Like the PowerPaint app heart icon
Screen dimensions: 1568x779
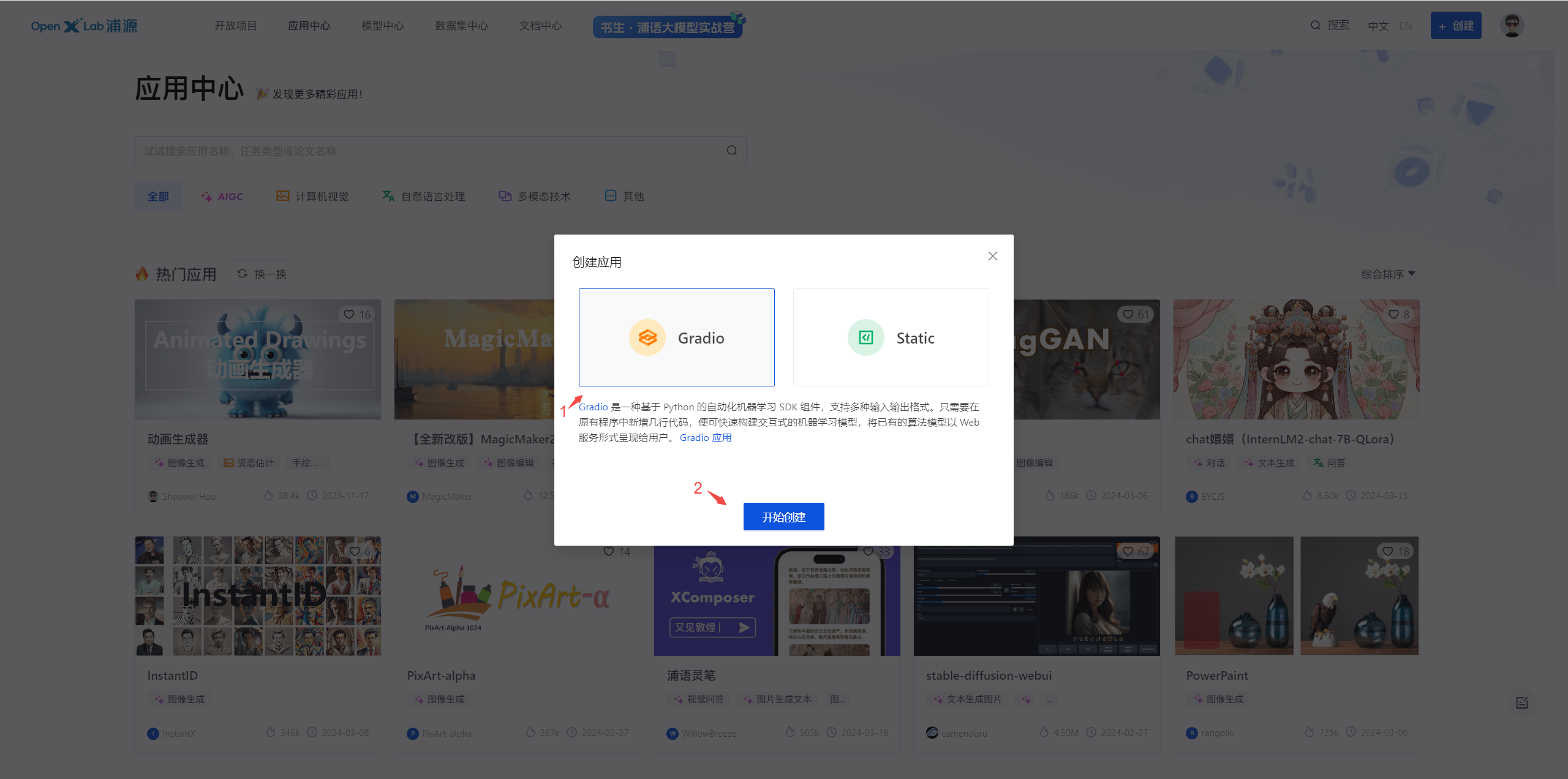tap(1388, 551)
